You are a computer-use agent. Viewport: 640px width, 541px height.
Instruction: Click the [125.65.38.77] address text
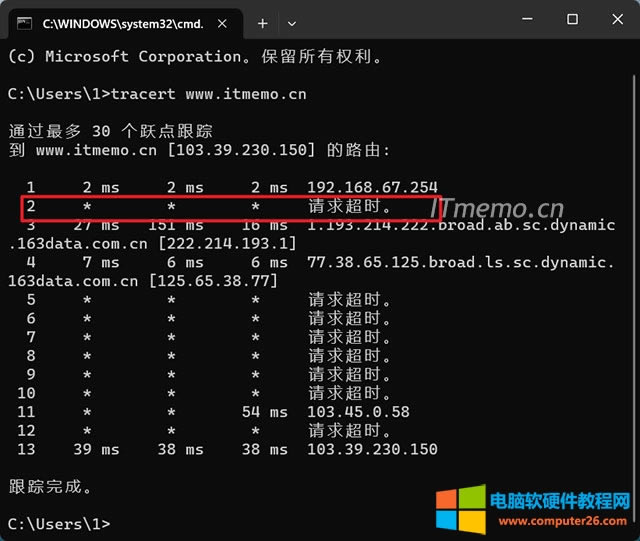(211, 281)
